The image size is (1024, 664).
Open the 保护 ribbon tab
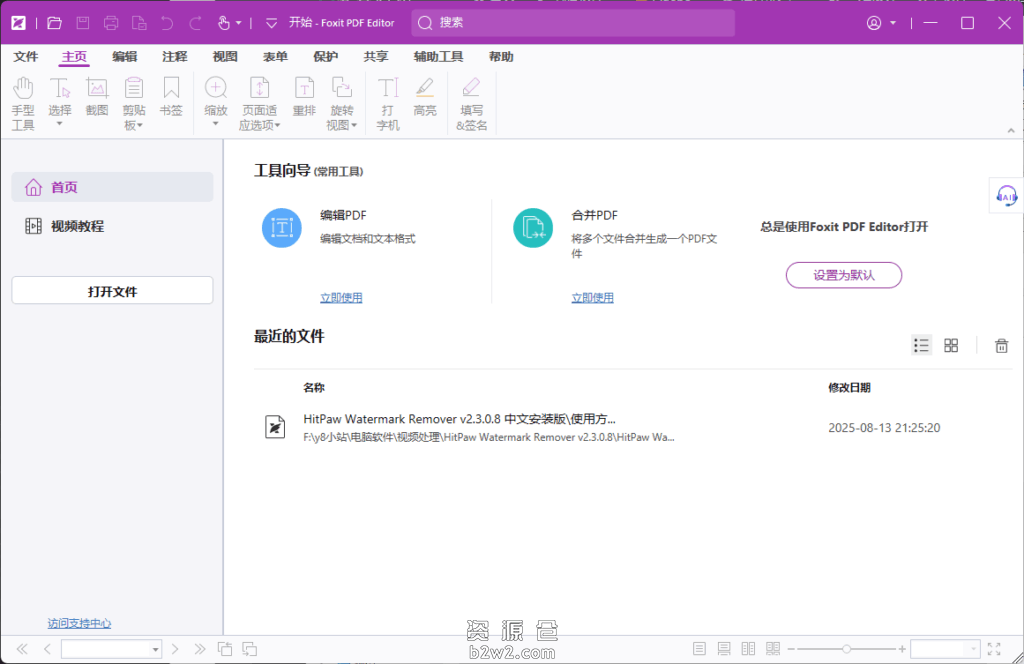[326, 57]
